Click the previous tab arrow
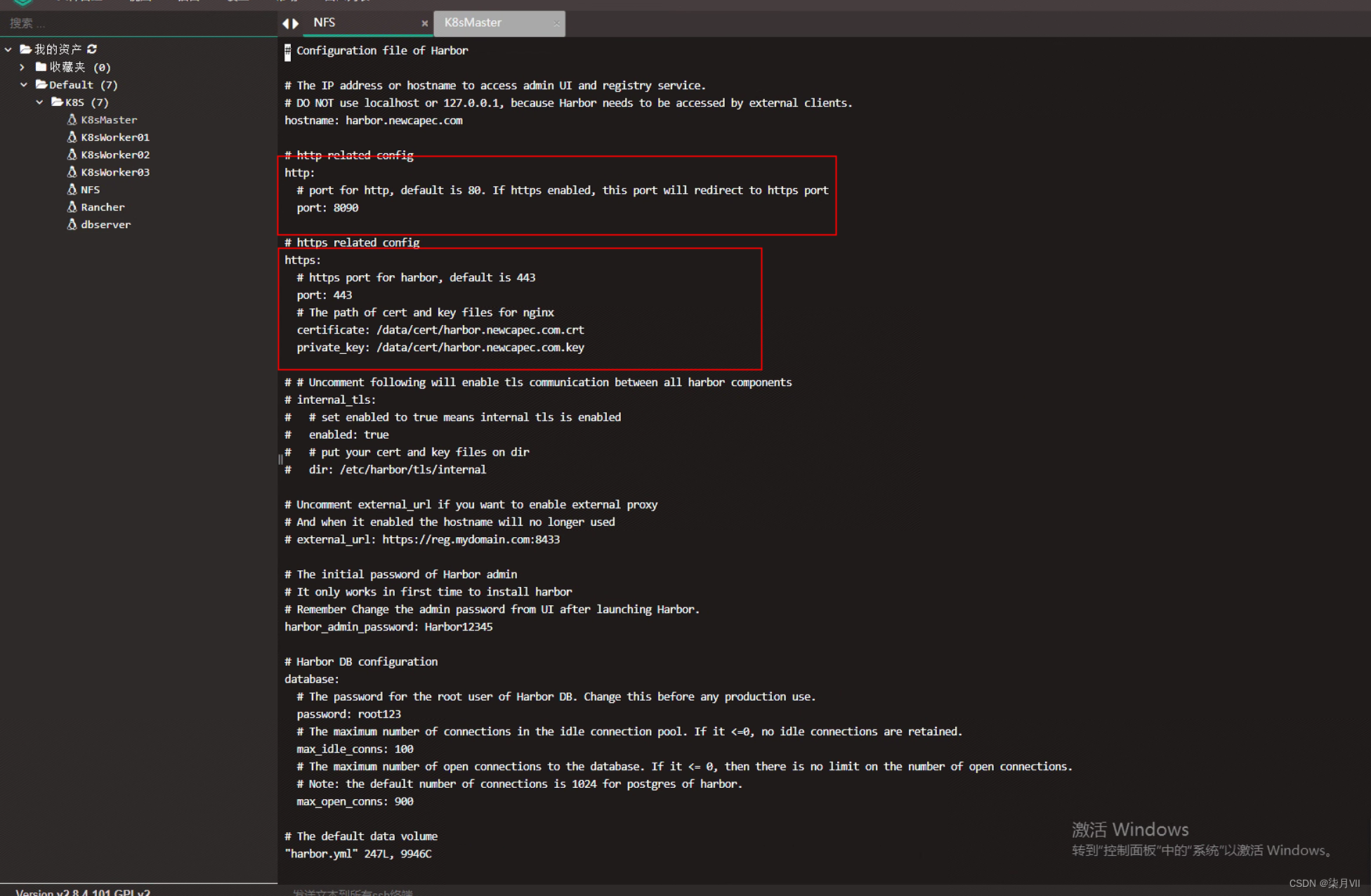 286,23
